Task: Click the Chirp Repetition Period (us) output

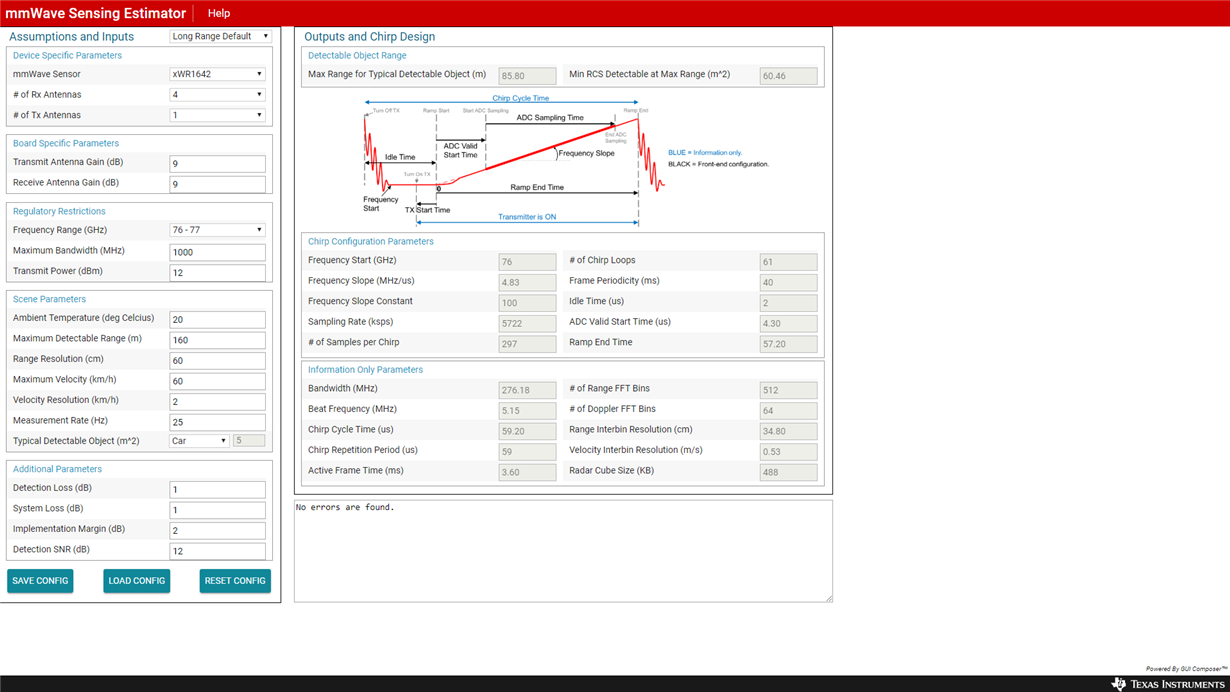Action: (527, 452)
